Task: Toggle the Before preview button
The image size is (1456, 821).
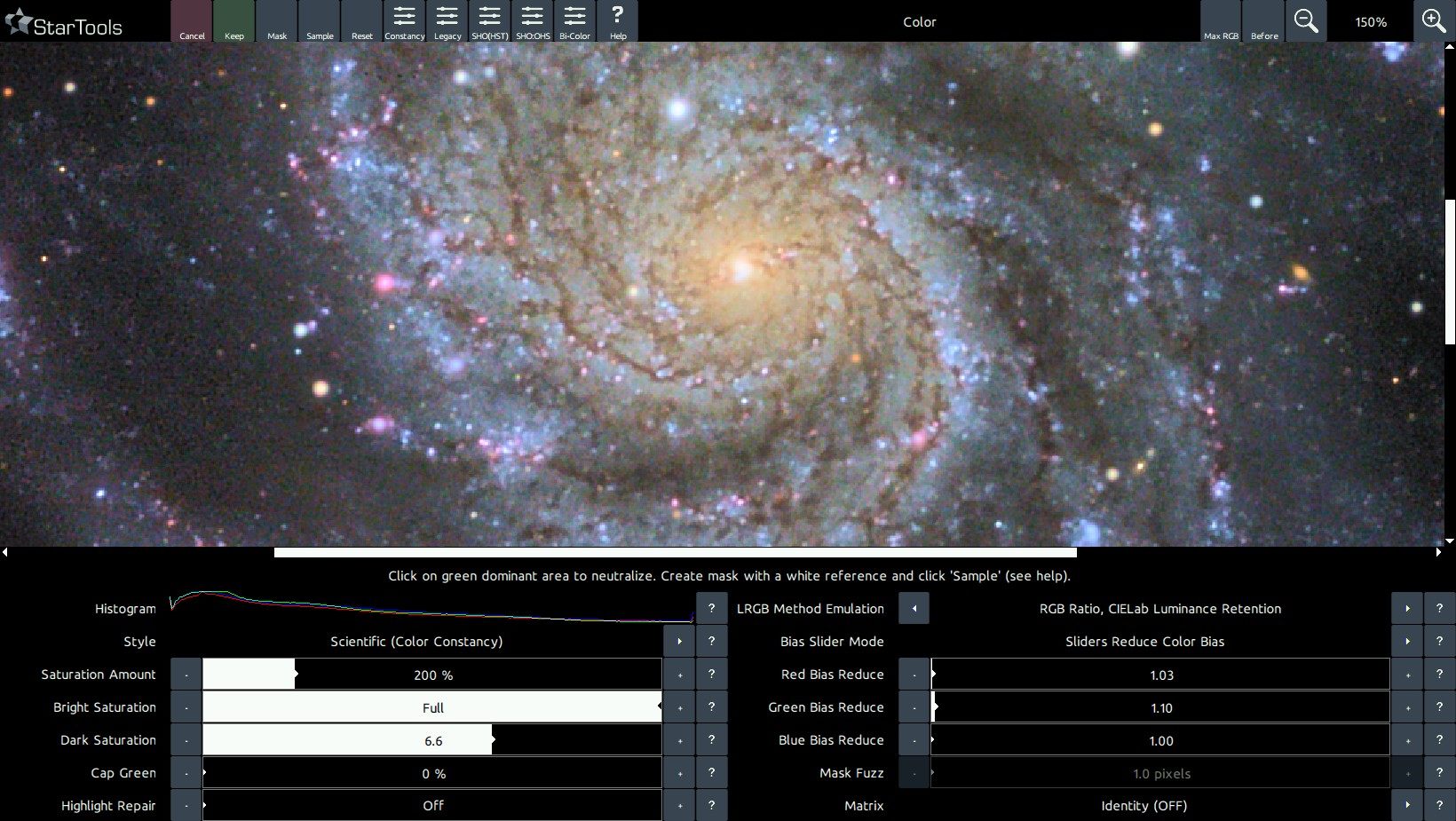Action: point(1263,21)
